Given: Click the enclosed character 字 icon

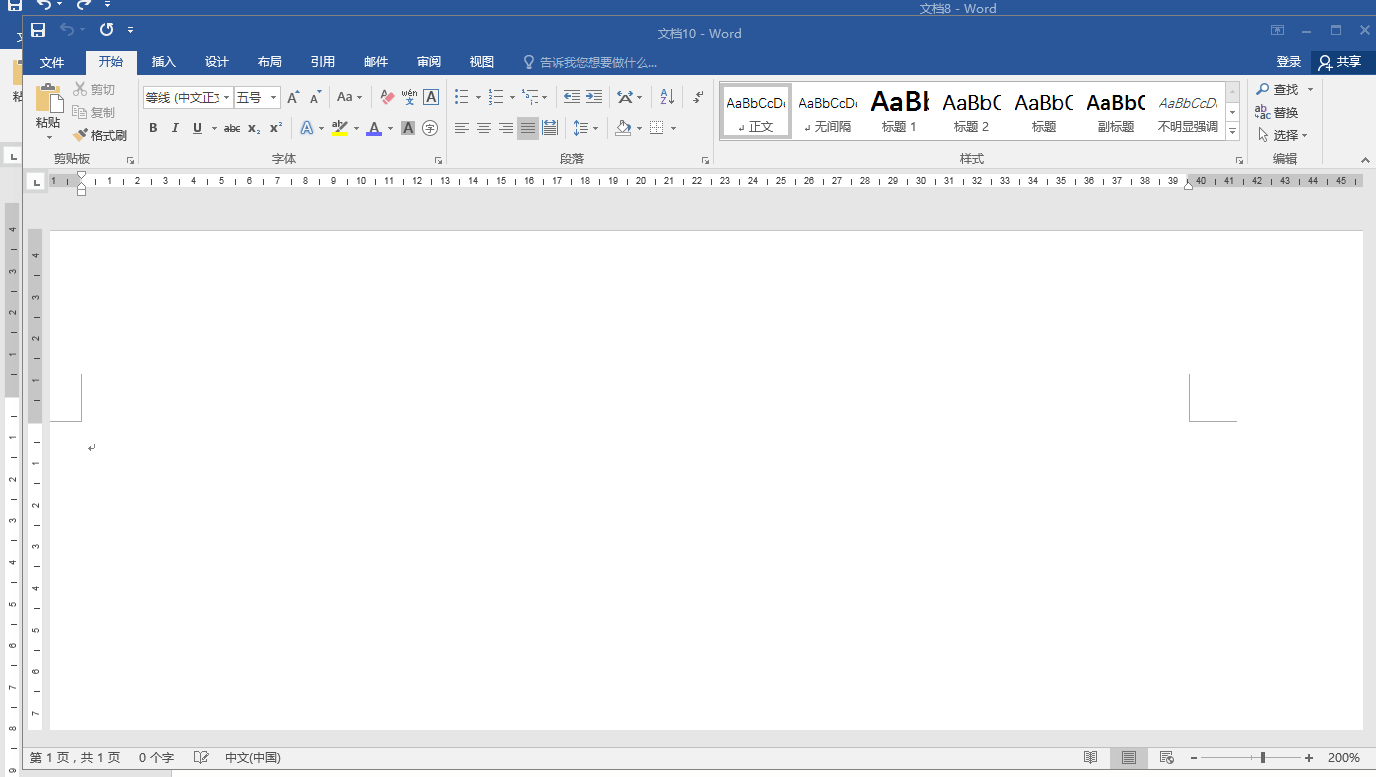Looking at the screenshot, I should (x=430, y=128).
